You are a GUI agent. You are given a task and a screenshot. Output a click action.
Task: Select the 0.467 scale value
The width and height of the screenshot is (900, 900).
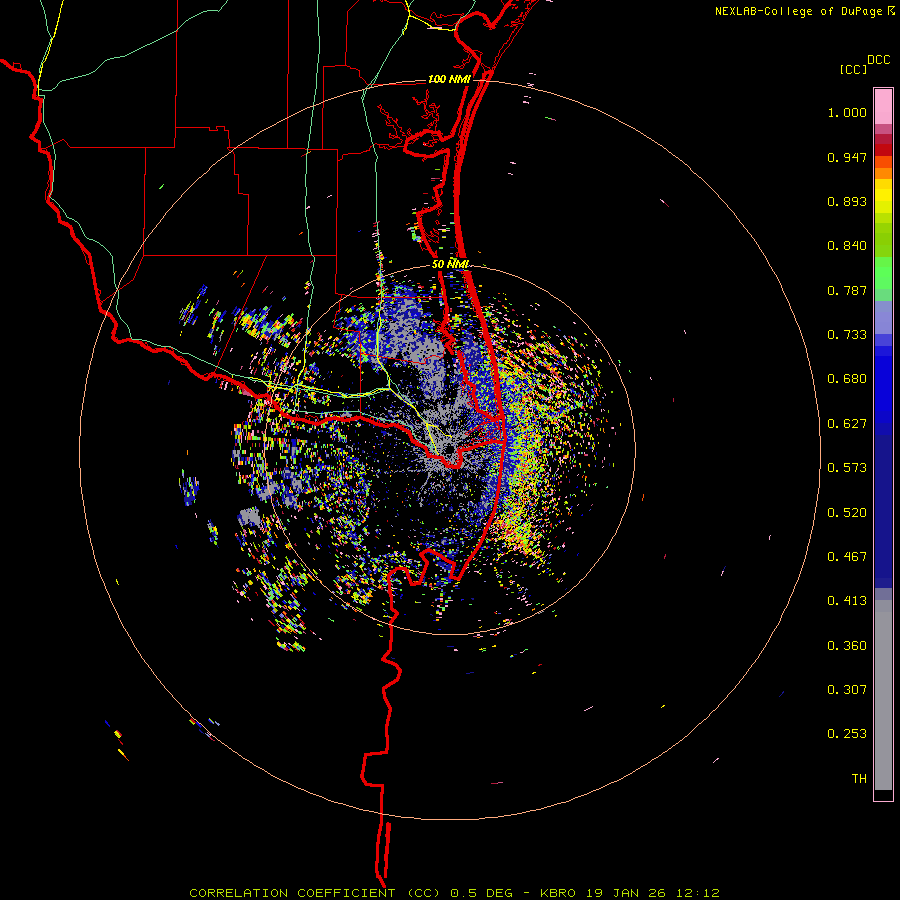point(847,557)
